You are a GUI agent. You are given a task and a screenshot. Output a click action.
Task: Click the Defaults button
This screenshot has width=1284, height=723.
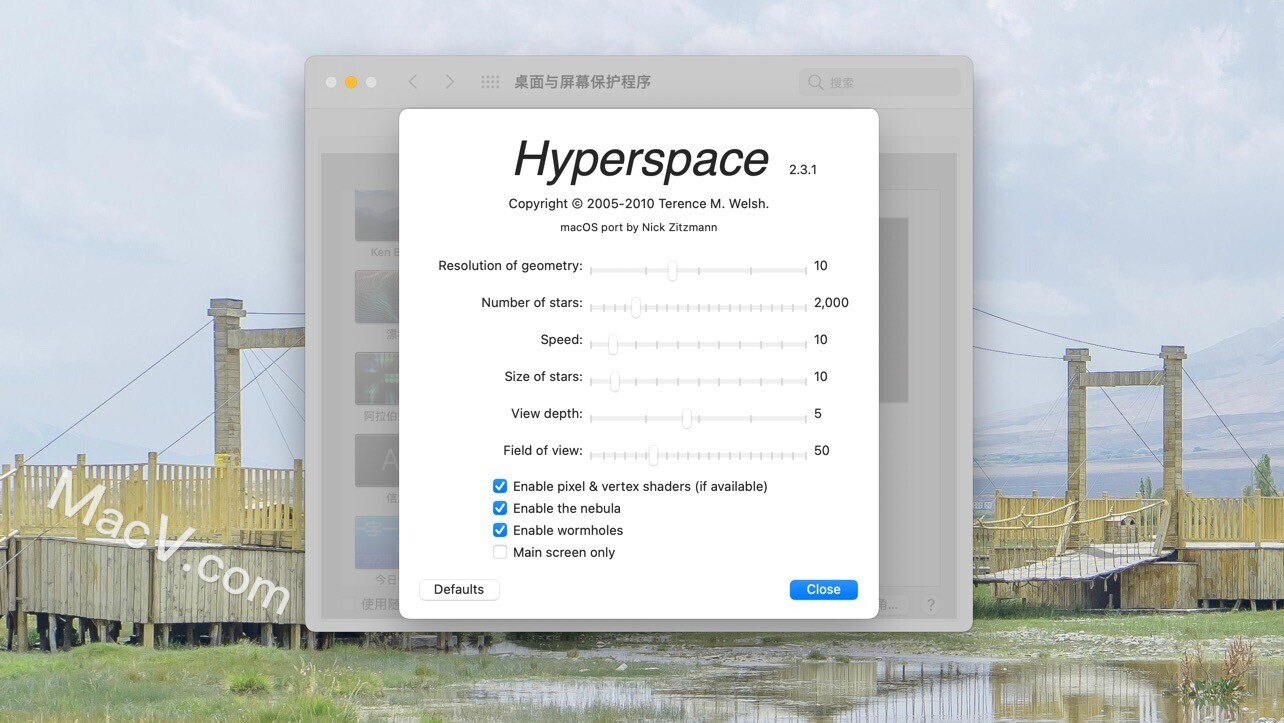coord(459,589)
